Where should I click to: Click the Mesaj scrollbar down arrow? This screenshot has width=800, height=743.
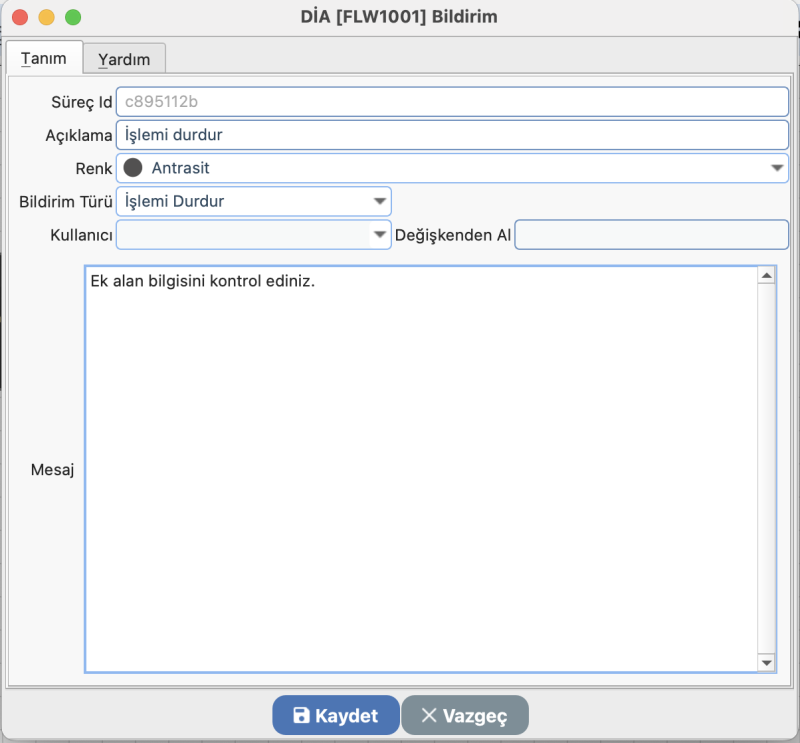point(766,662)
